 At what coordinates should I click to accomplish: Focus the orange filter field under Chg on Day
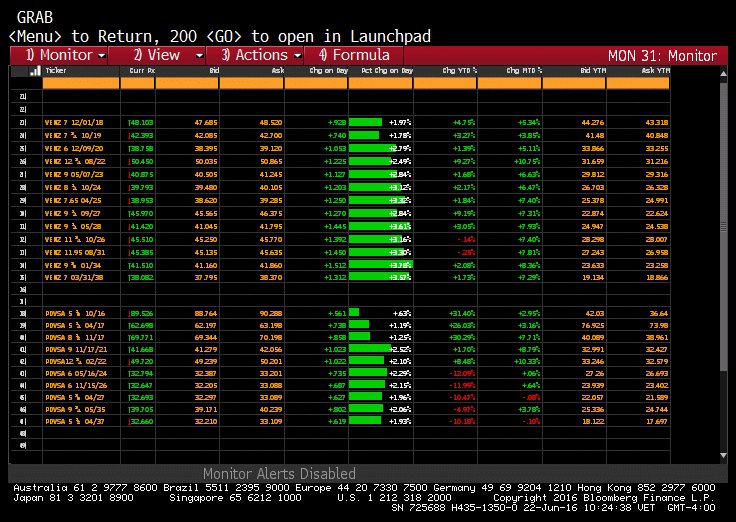(x=316, y=83)
